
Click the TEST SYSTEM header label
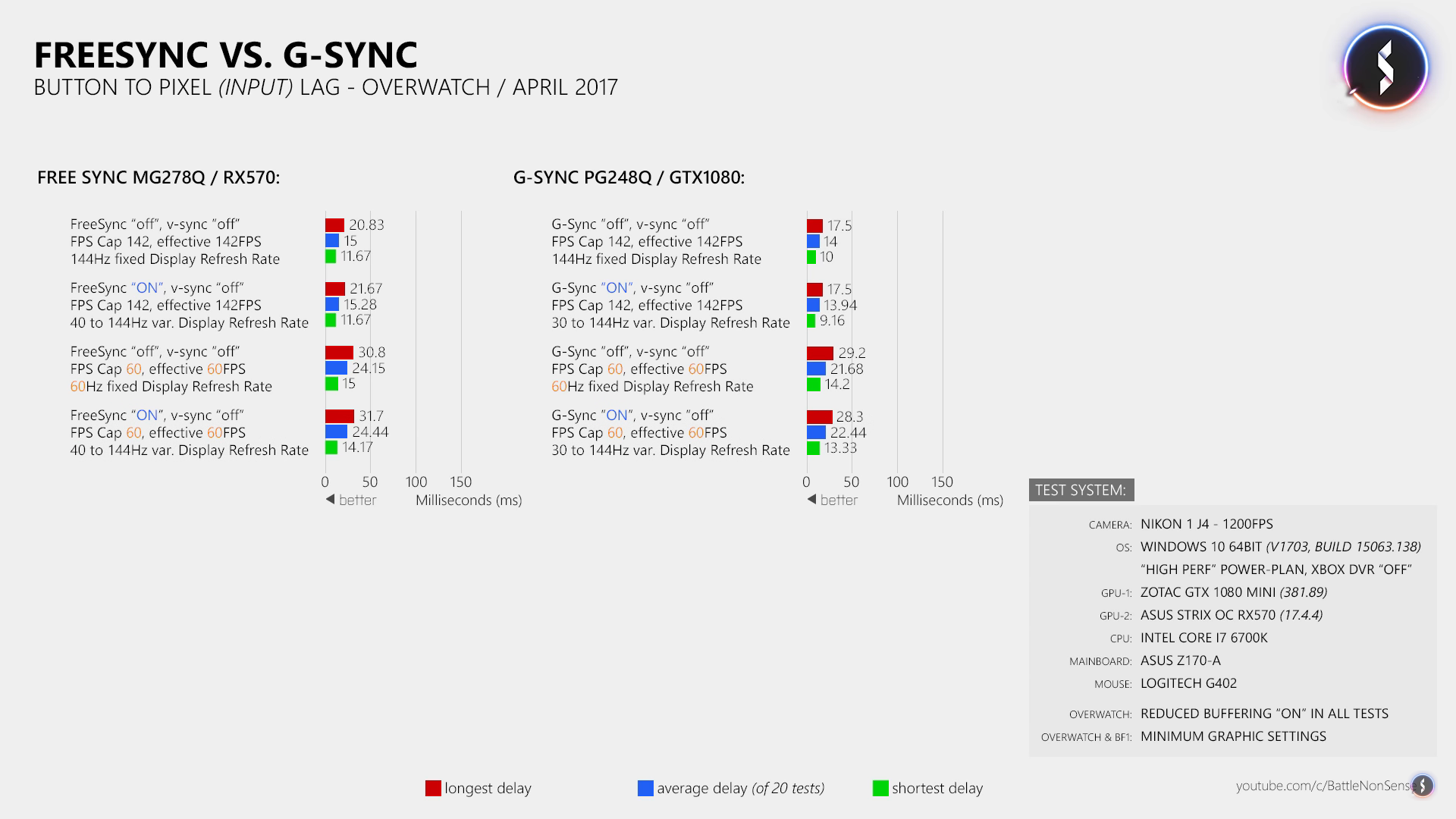point(1081,490)
